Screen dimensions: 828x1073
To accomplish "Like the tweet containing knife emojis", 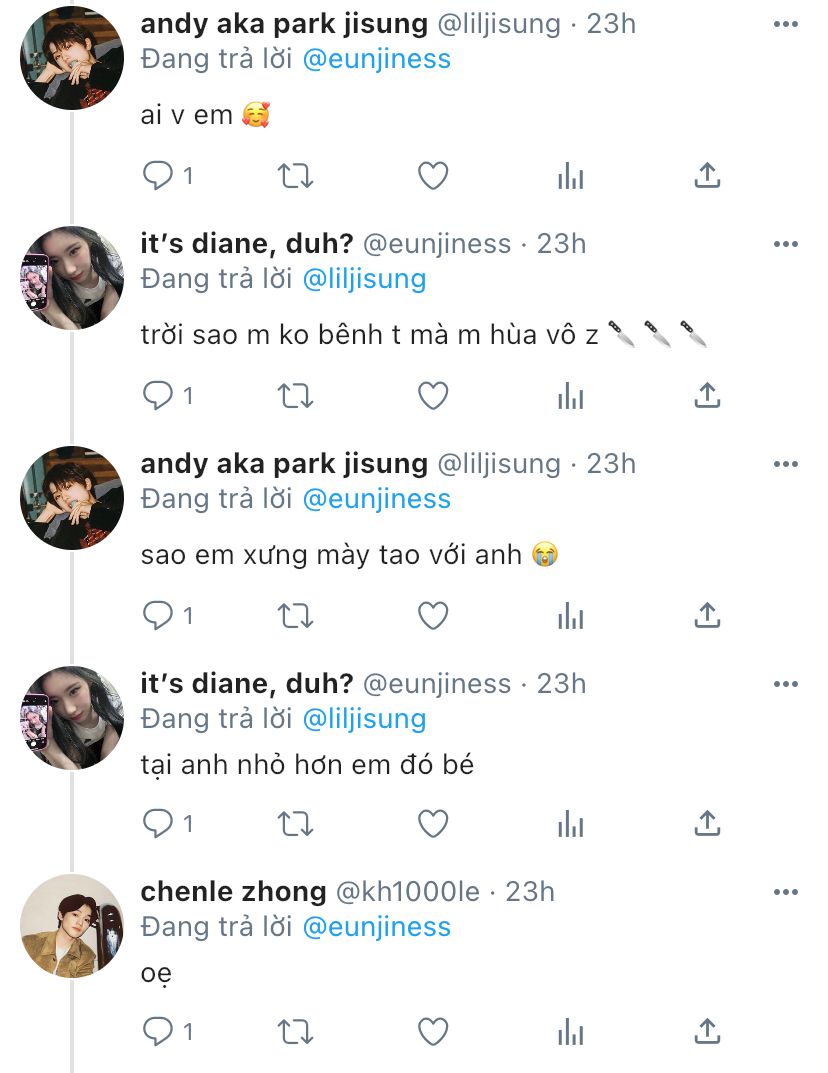I will (x=432, y=396).
